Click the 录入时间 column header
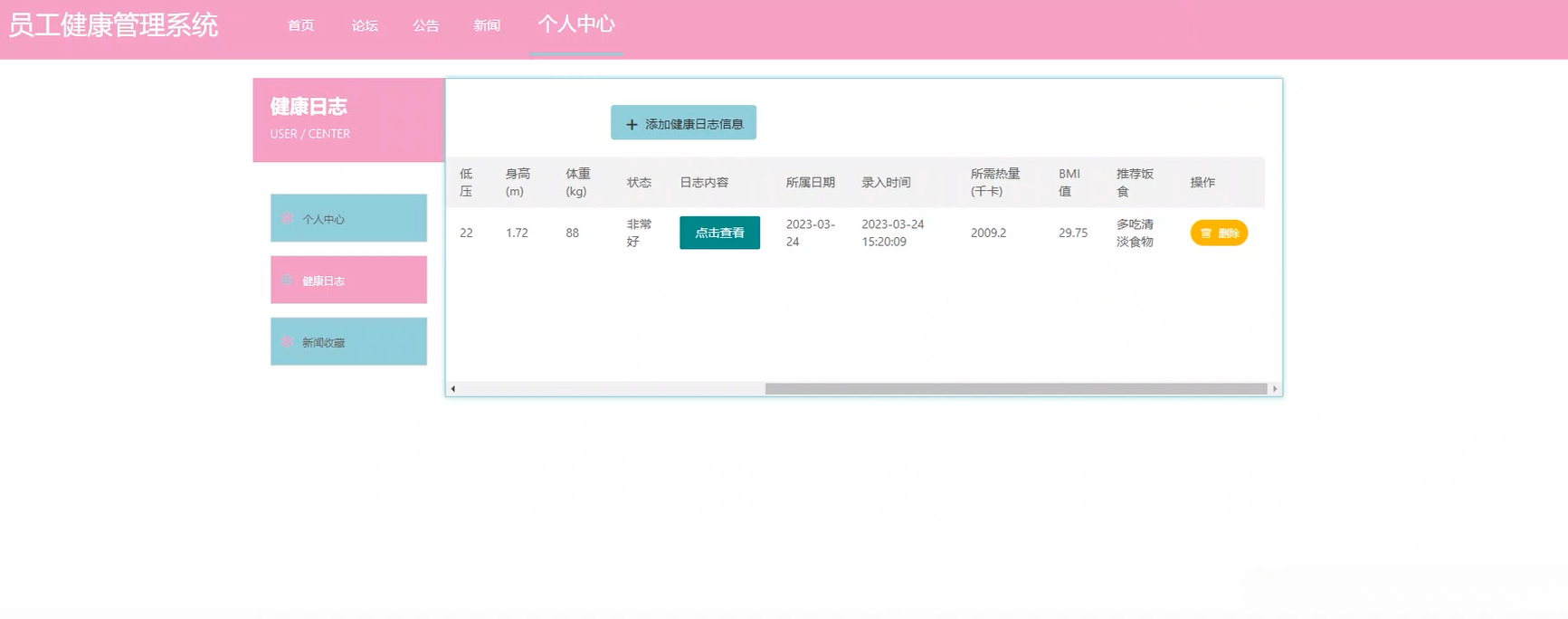Viewport: 1568px width, 619px height. [886, 182]
